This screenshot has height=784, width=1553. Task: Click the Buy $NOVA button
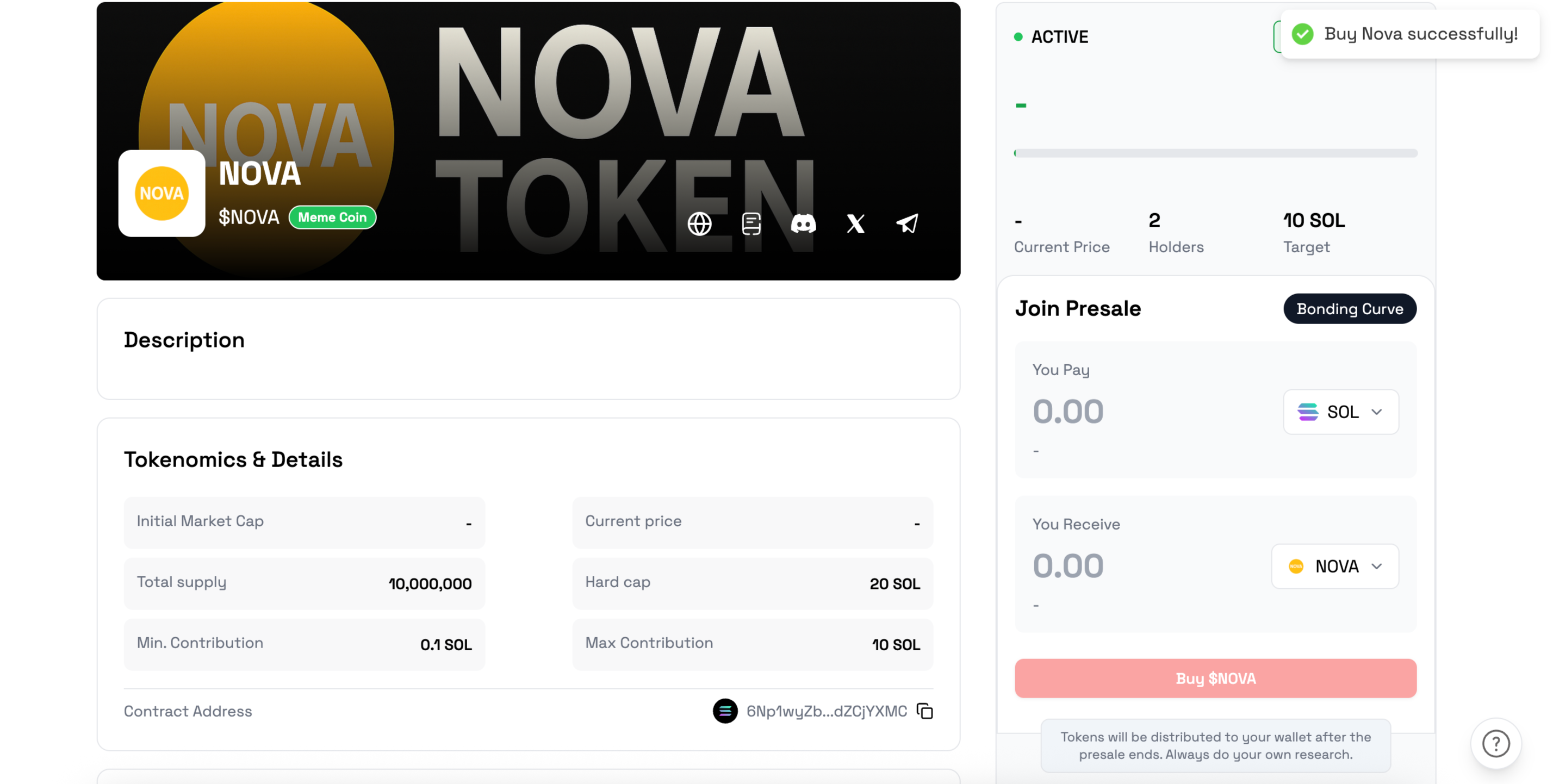(1215, 679)
